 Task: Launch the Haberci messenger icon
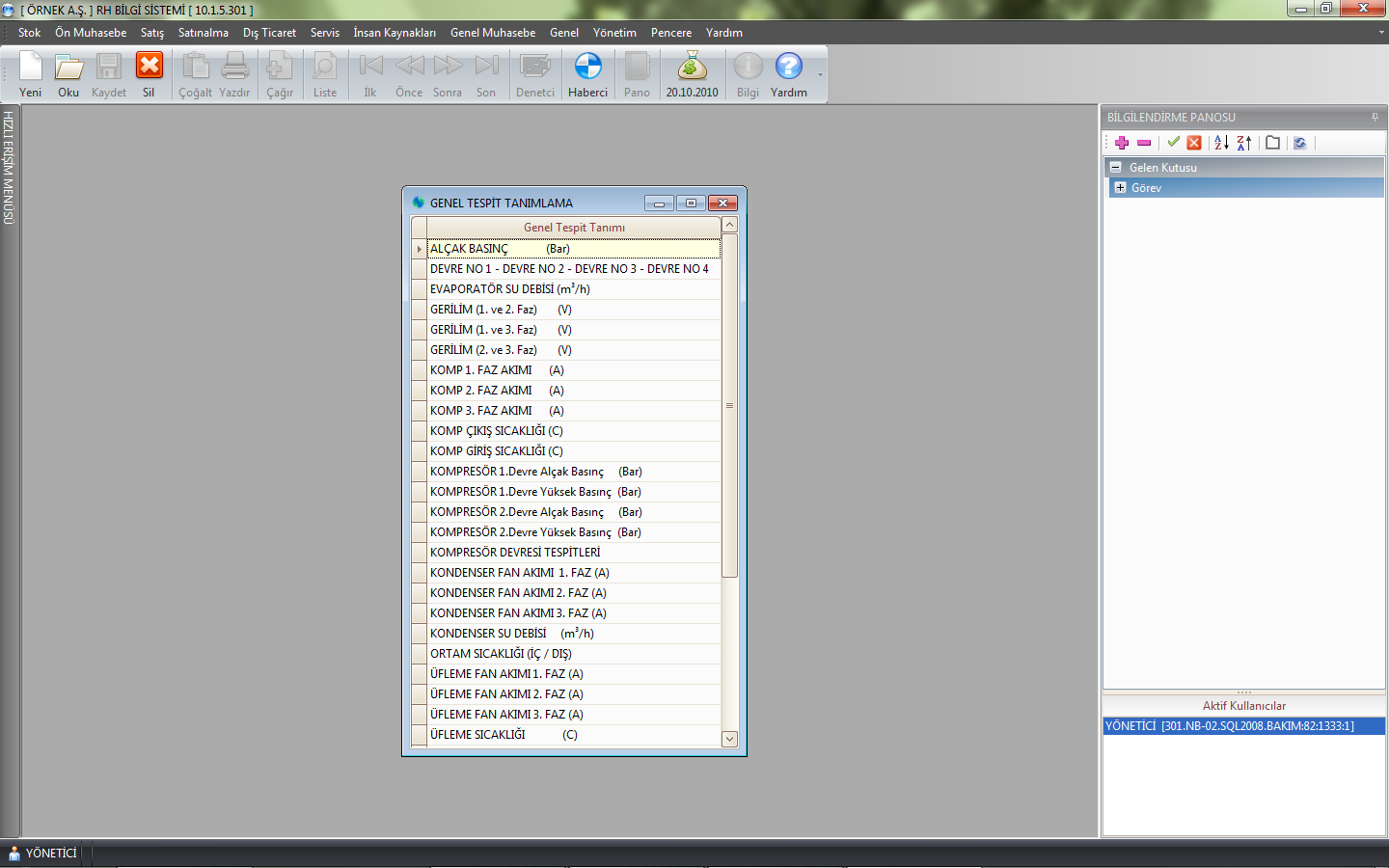(x=587, y=74)
